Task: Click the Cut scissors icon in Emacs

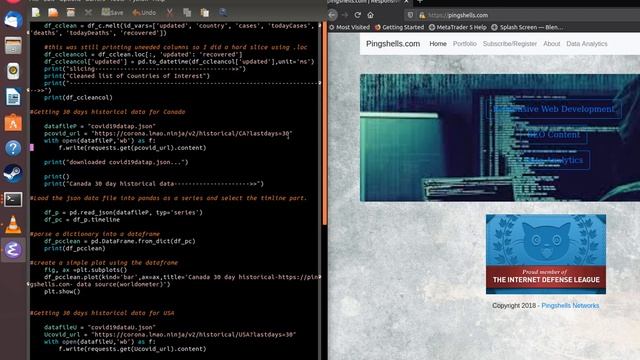Action: pyautogui.click(x=169, y=13)
